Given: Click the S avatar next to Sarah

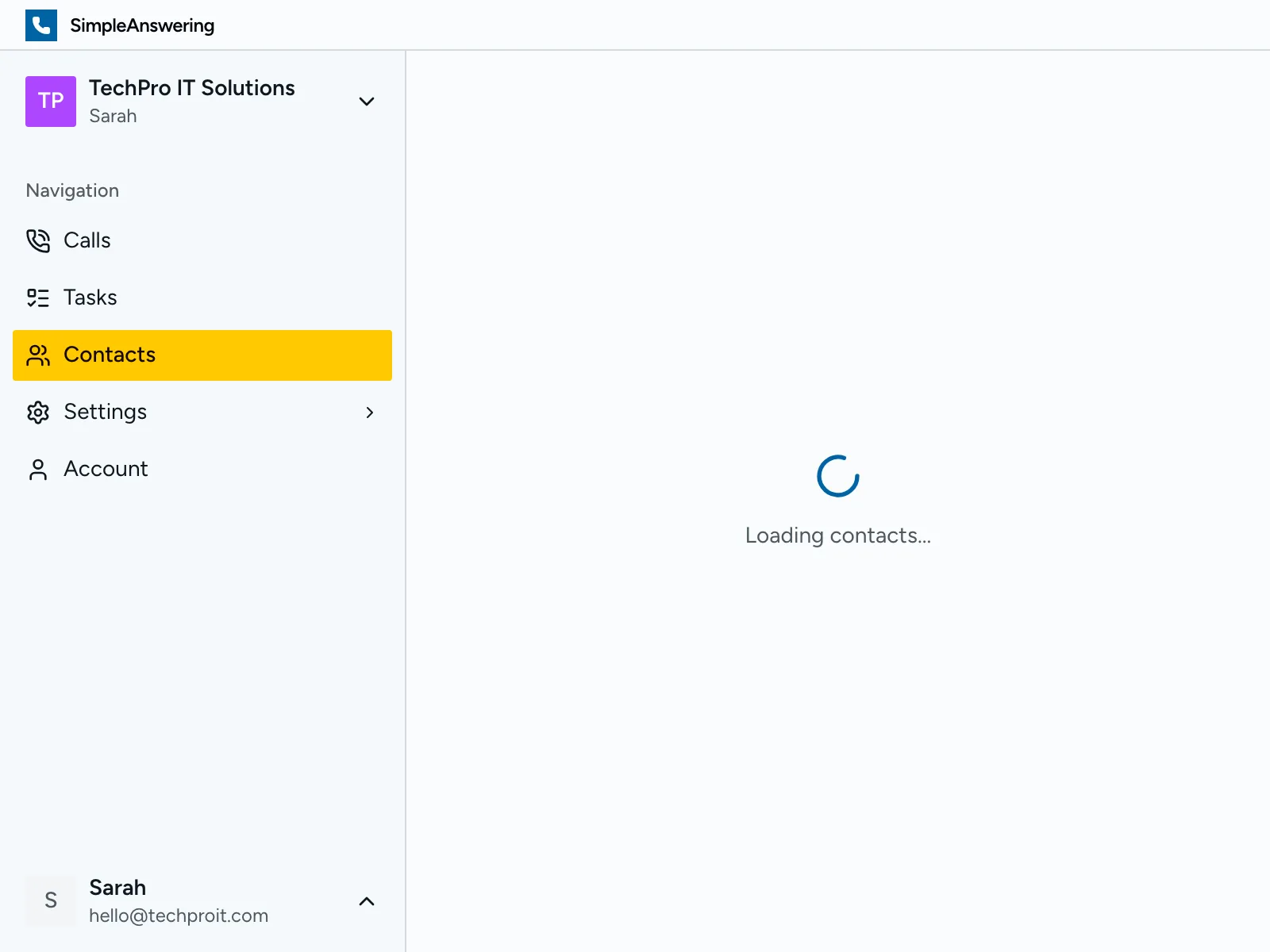Looking at the screenshot, I should point(50,900).
